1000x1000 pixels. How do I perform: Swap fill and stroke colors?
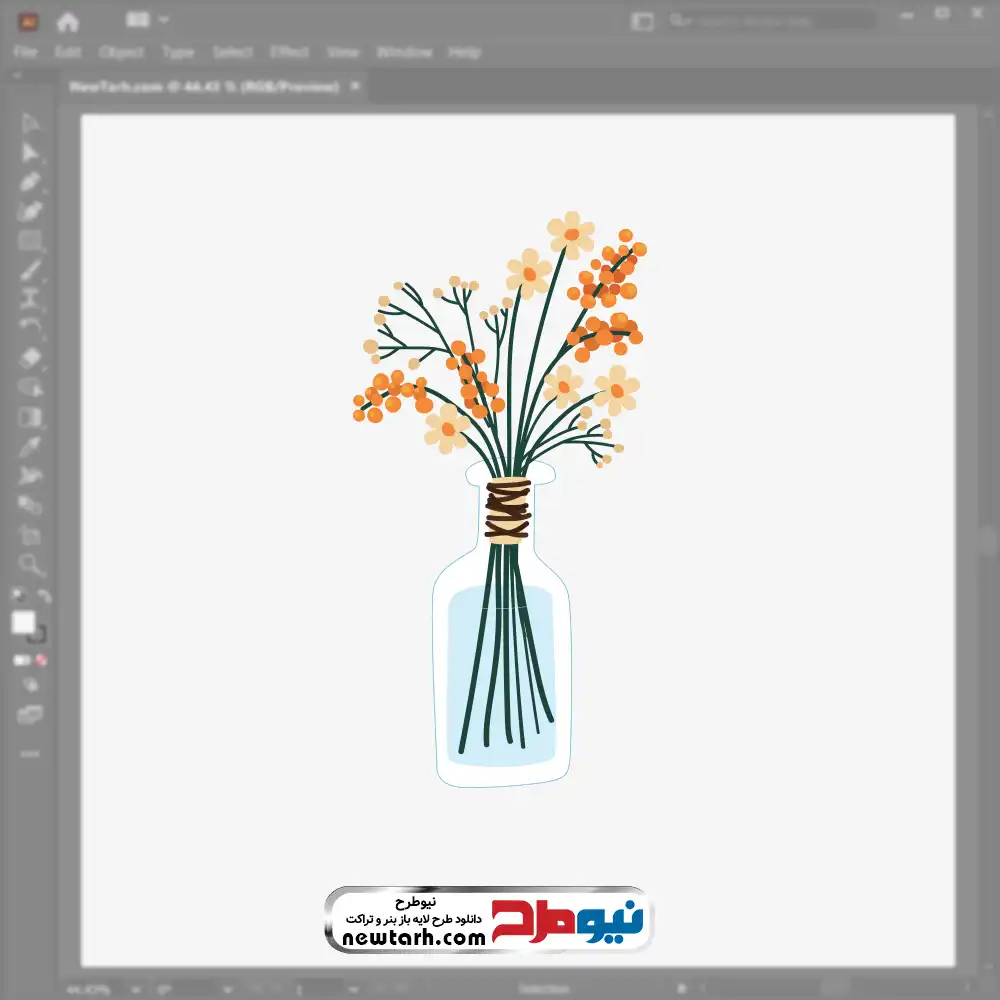43,597
